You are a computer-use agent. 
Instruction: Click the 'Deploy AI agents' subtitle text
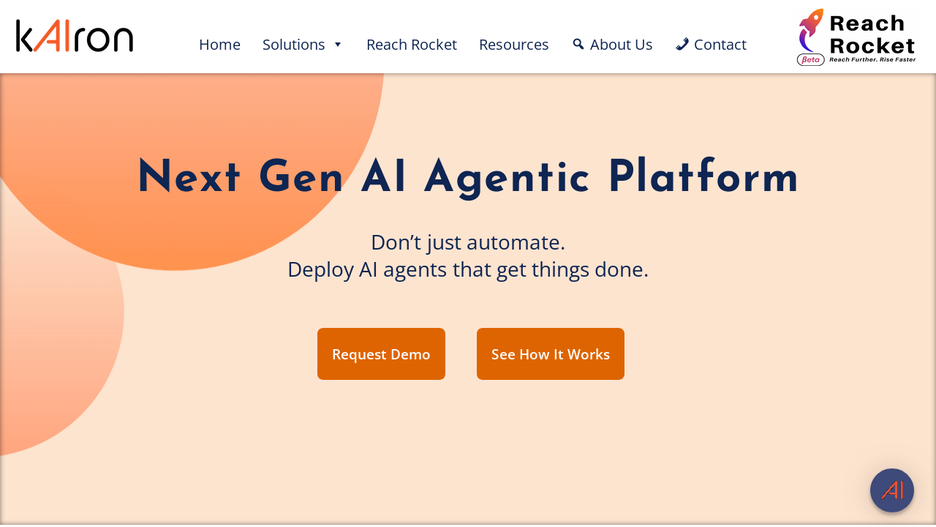pyautogui.click(x=468, y=270)
